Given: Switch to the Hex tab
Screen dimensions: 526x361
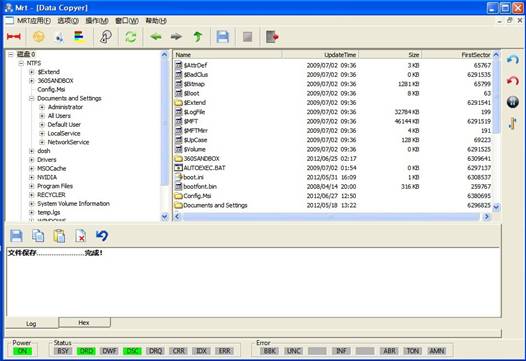Looking at the screenshot, I should click(84, 322).
